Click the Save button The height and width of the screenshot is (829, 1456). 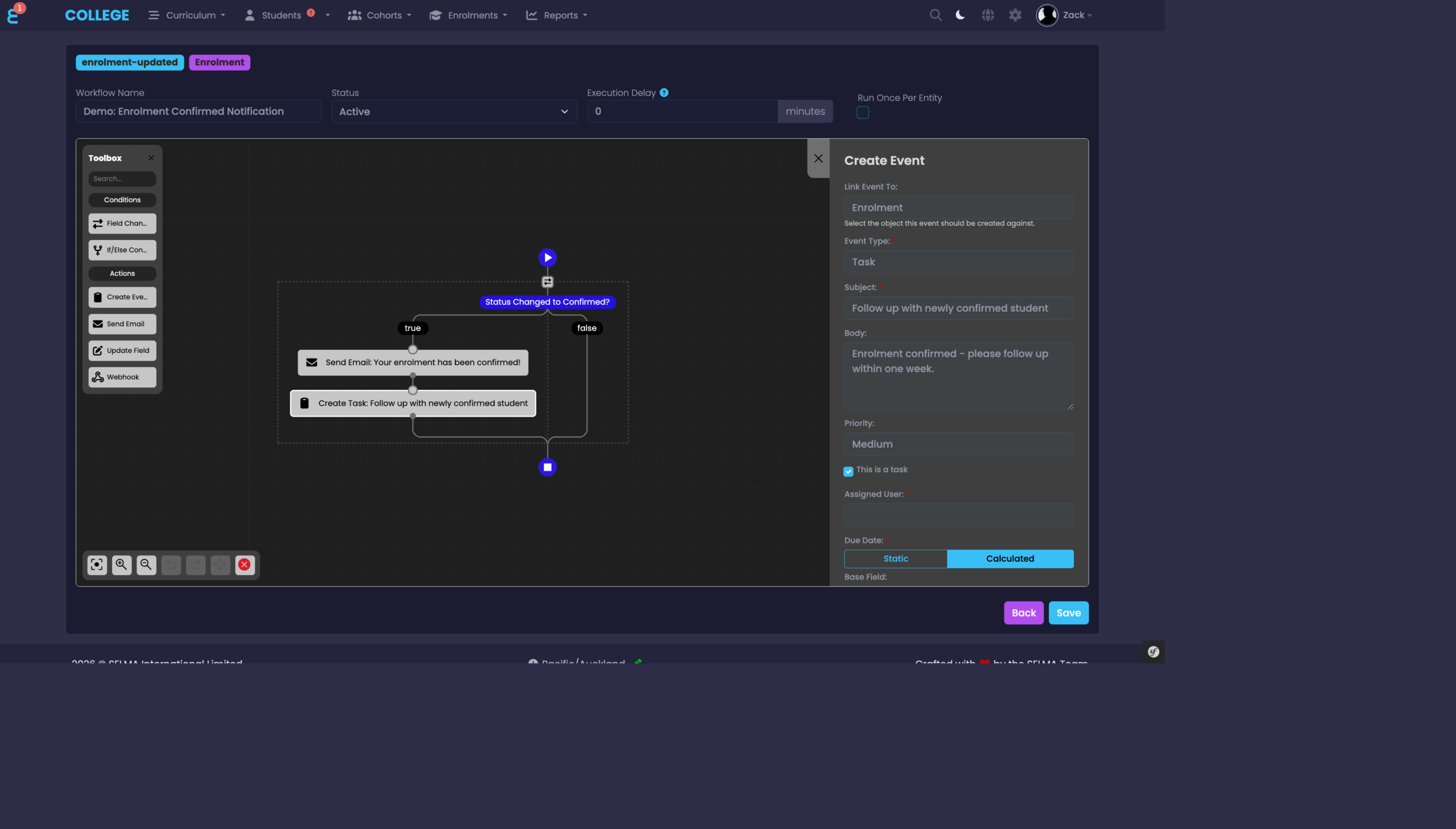coord(1068,613)
